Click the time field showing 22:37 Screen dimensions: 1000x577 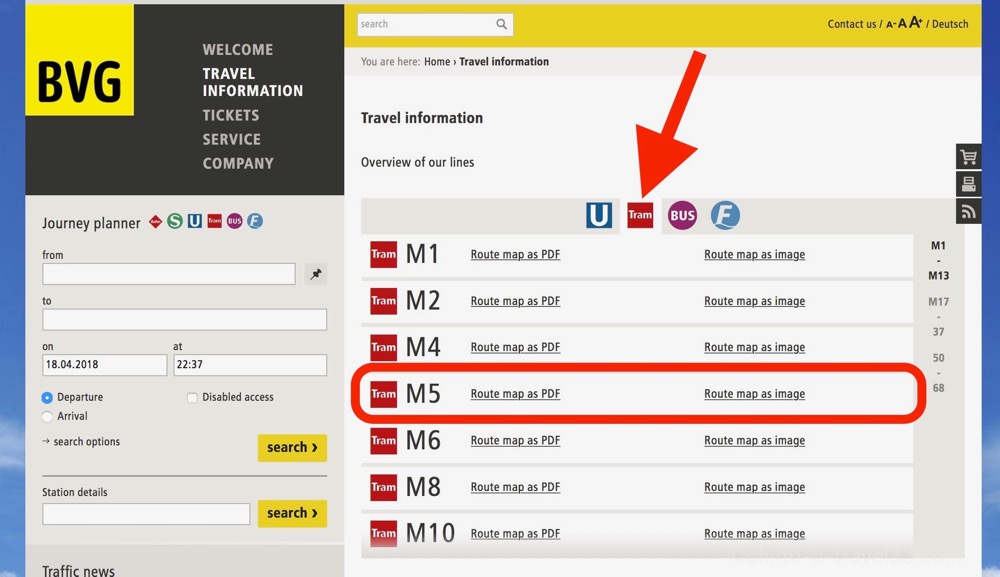point(250,365)
